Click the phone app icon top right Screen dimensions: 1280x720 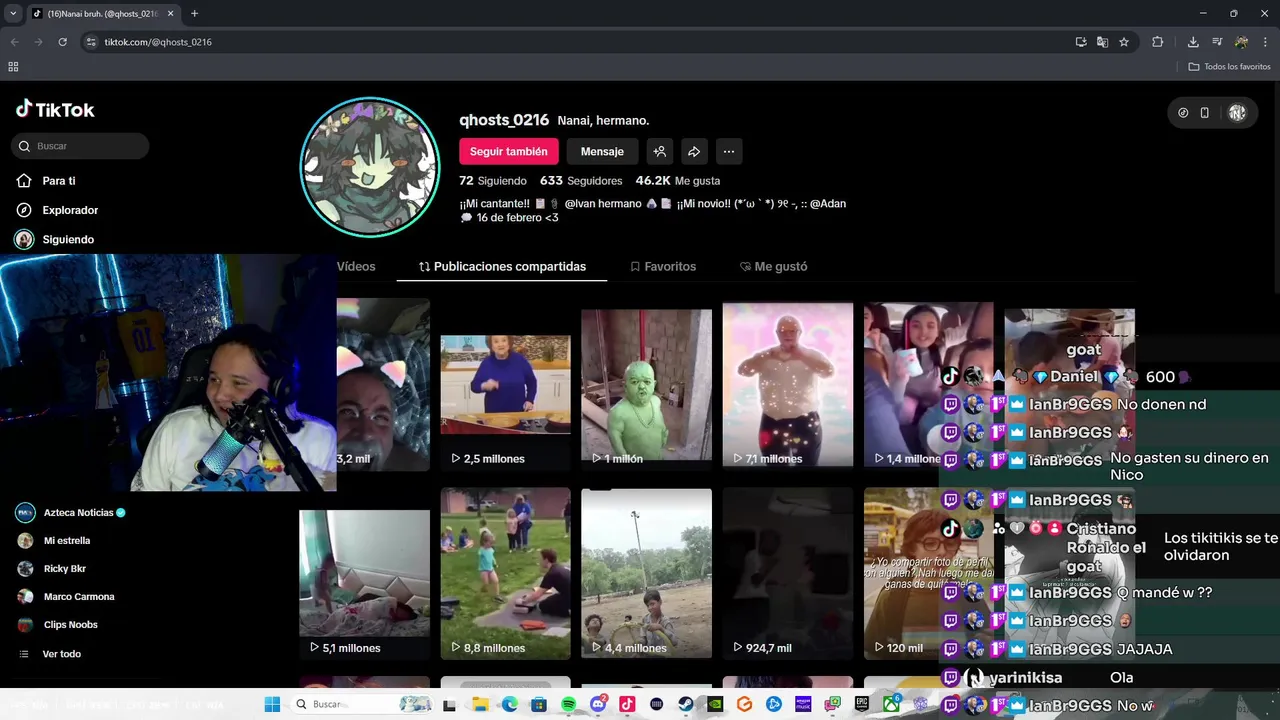pyautogui.click(x=1205, y=113)
